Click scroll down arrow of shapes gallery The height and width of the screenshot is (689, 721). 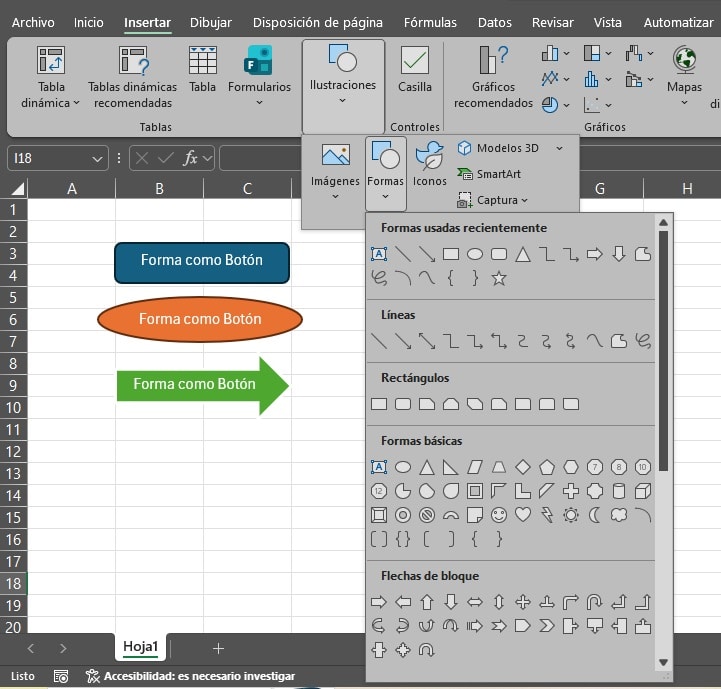click(663, 662)
